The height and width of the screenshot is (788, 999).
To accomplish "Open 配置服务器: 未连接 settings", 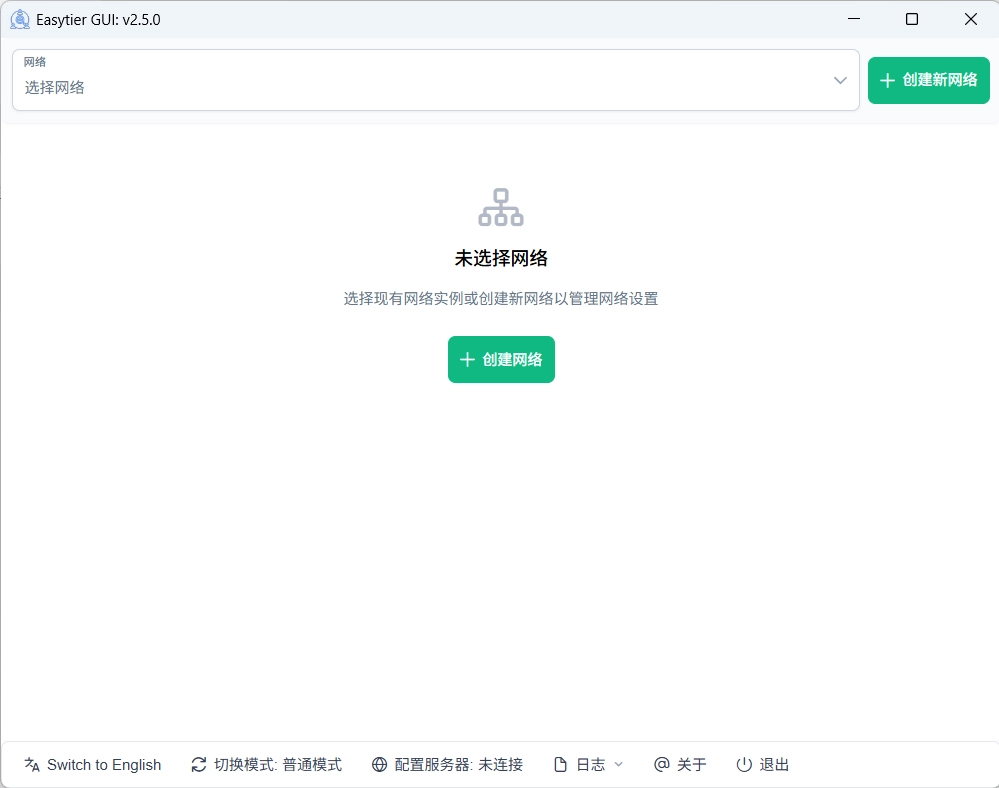I will [x=459, y=765].
